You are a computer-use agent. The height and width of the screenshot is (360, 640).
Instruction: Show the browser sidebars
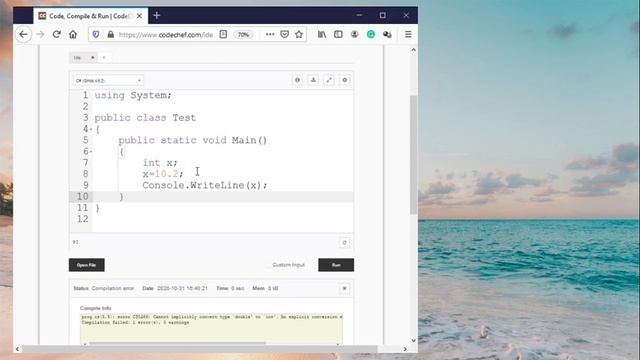pyautogui.click(x=338, y=34)
